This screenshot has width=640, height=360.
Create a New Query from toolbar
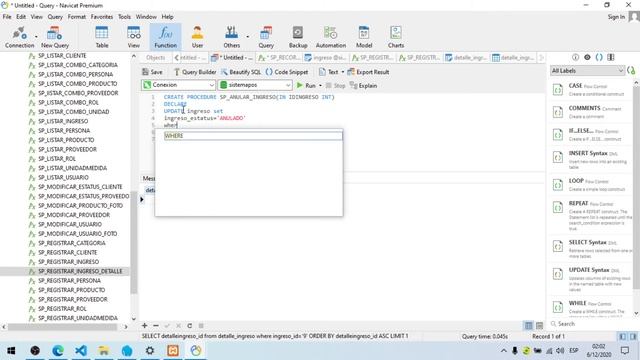pyautogui.click(x=55, y=37)
